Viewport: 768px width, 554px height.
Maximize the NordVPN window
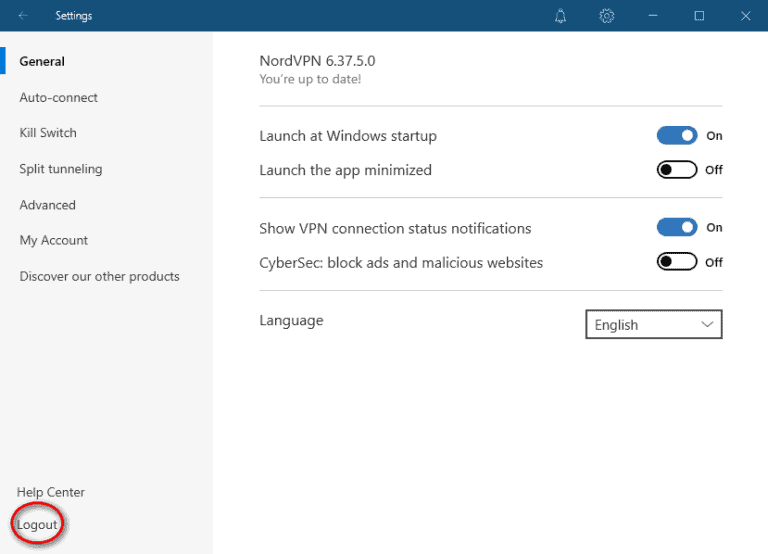pyautogui.click(x=699, y=16)
